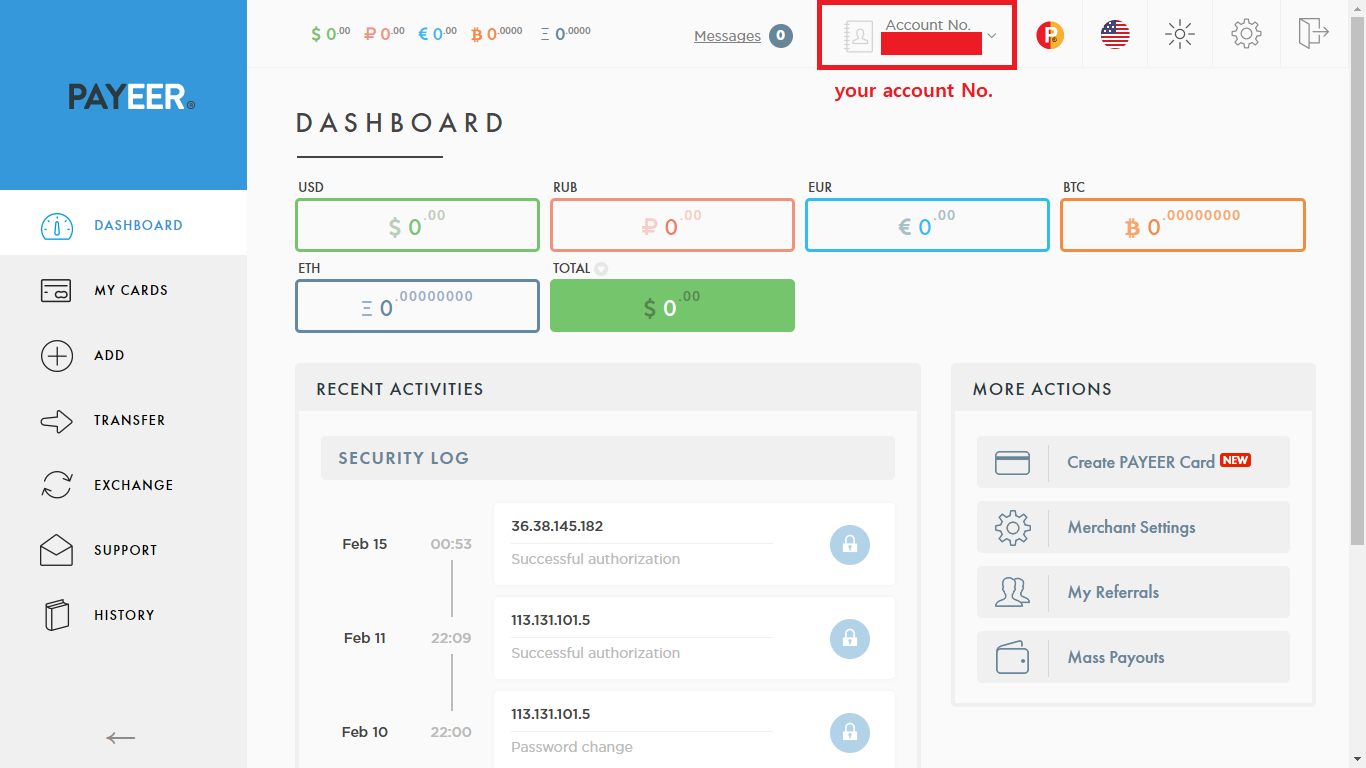1366x768 pixels.
Task: Select the ETH balance box
Action: pyautogui.click(x=417, y=306)
